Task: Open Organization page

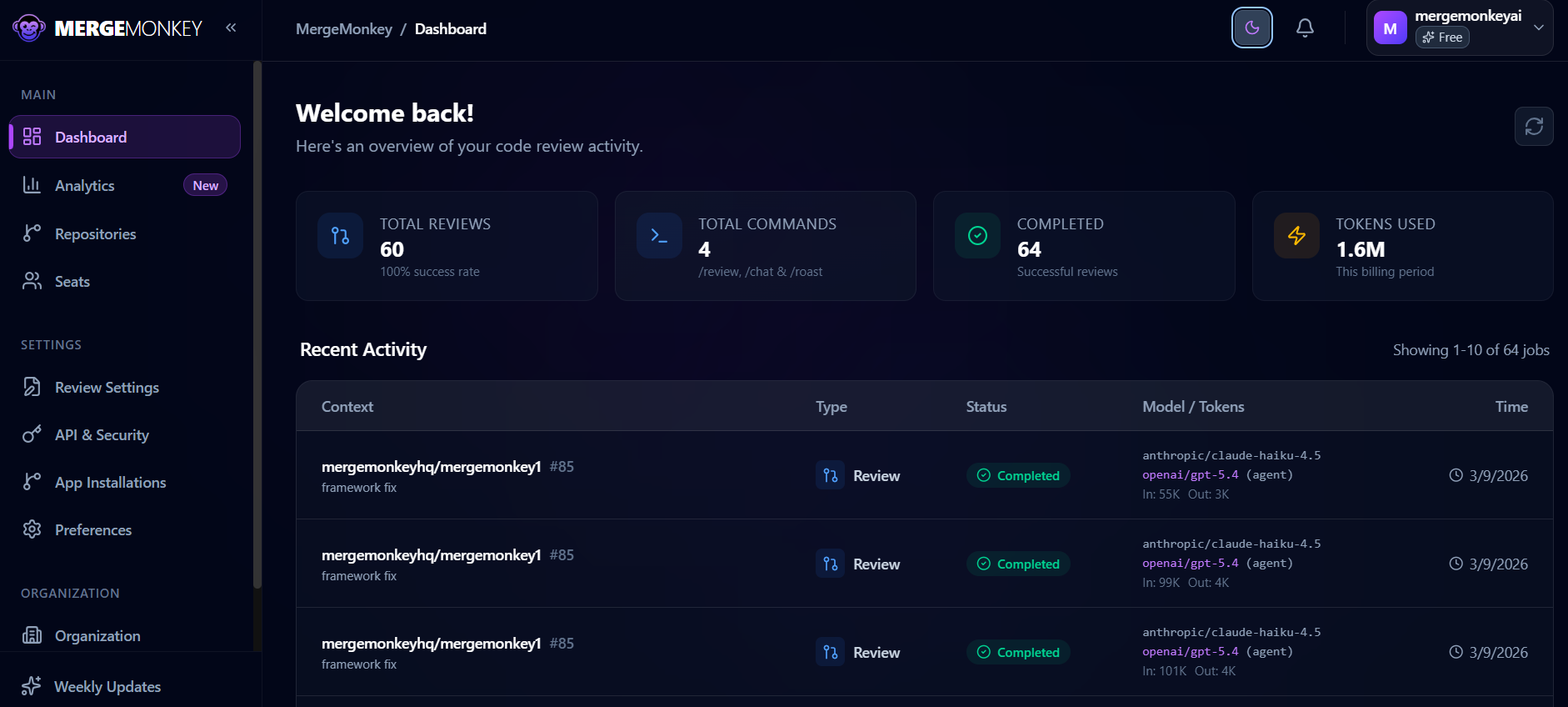Action: coord(125,635)
